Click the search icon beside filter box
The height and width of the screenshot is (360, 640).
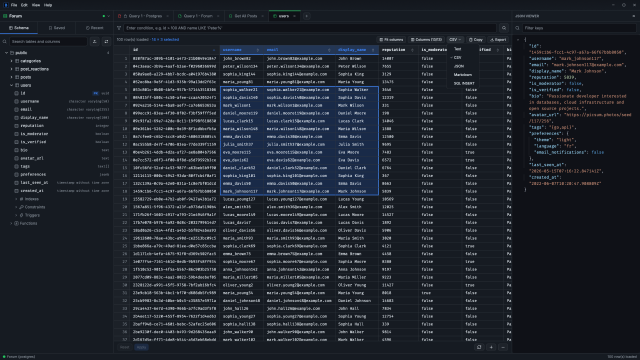[x=504, y=28]
